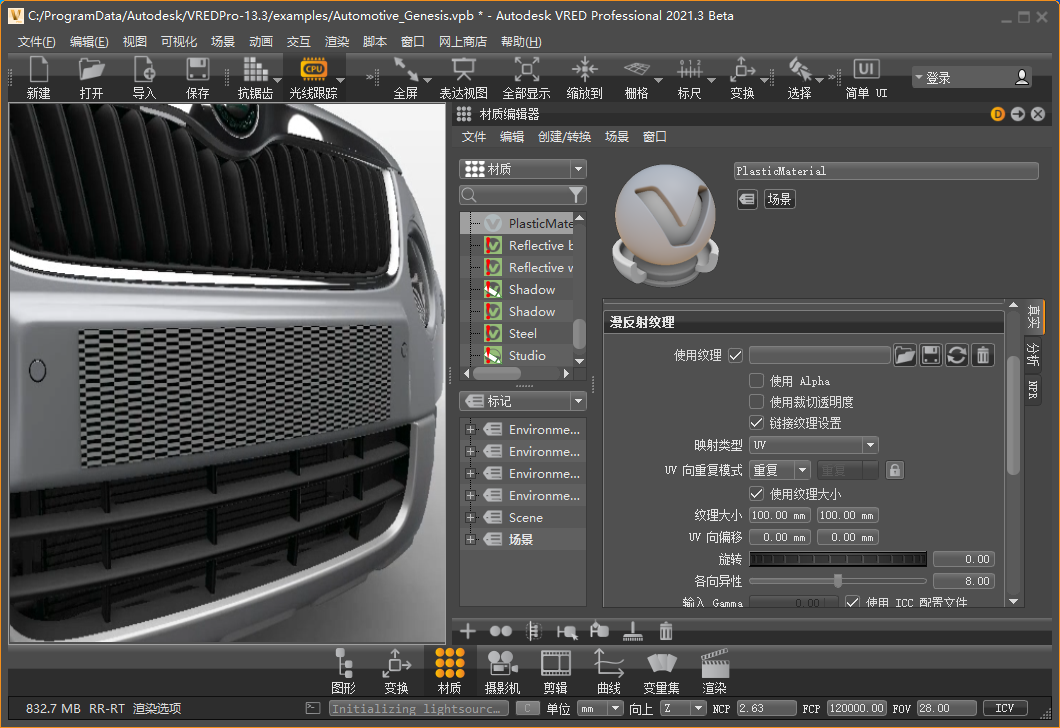Expand the Scene tag tree item
This screenshot has width=1060, height=728.
[470, 518]
